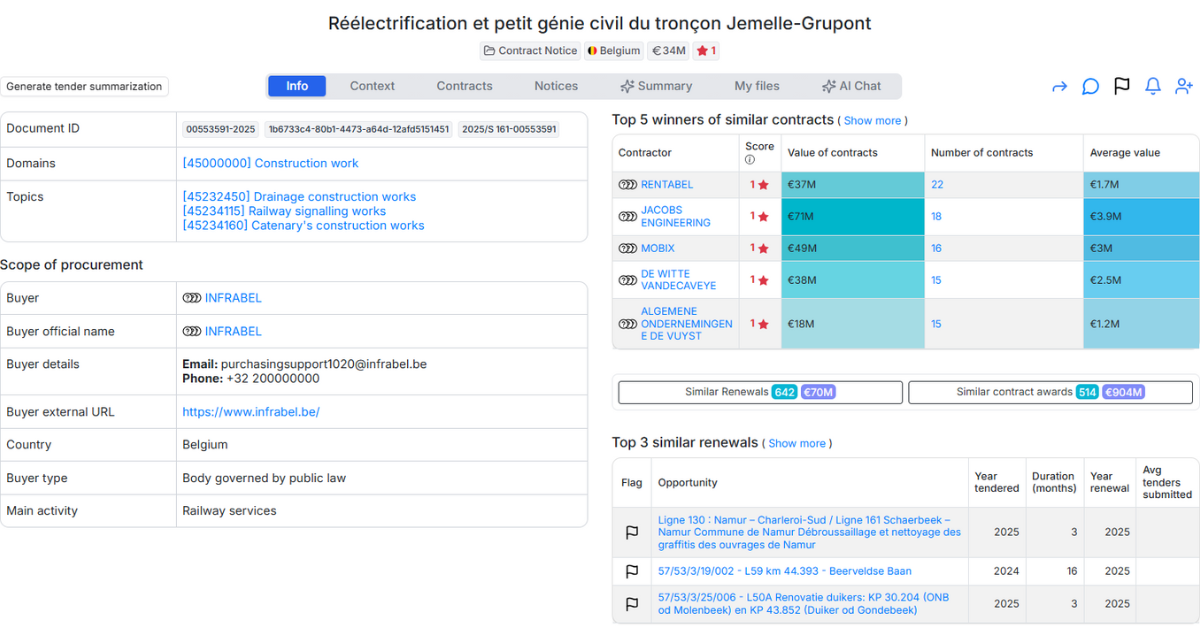The height and width of the screenshot is (628, 1200).
Task: Open the infrabel.be external URL link
Action: coord(250,412)
